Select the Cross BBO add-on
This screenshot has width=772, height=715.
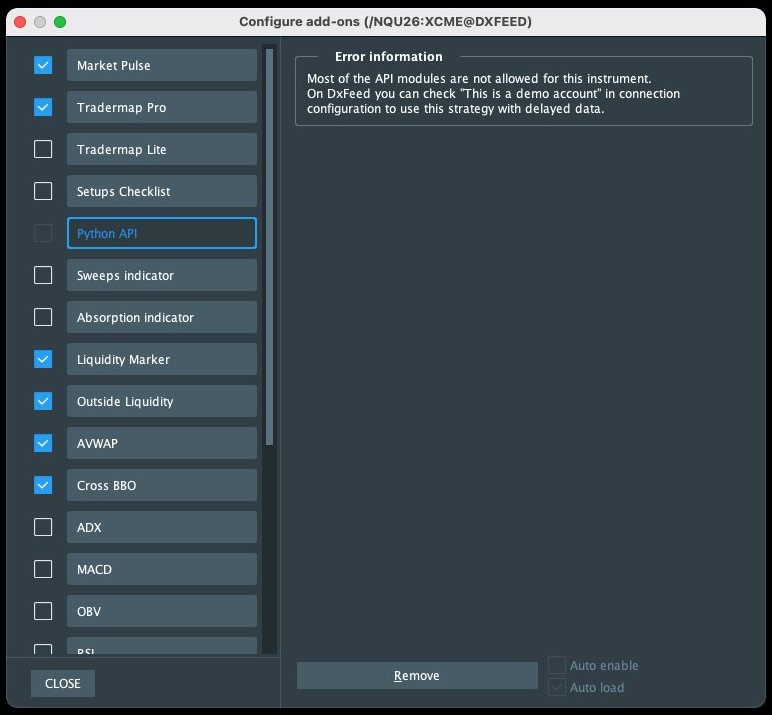161,485
